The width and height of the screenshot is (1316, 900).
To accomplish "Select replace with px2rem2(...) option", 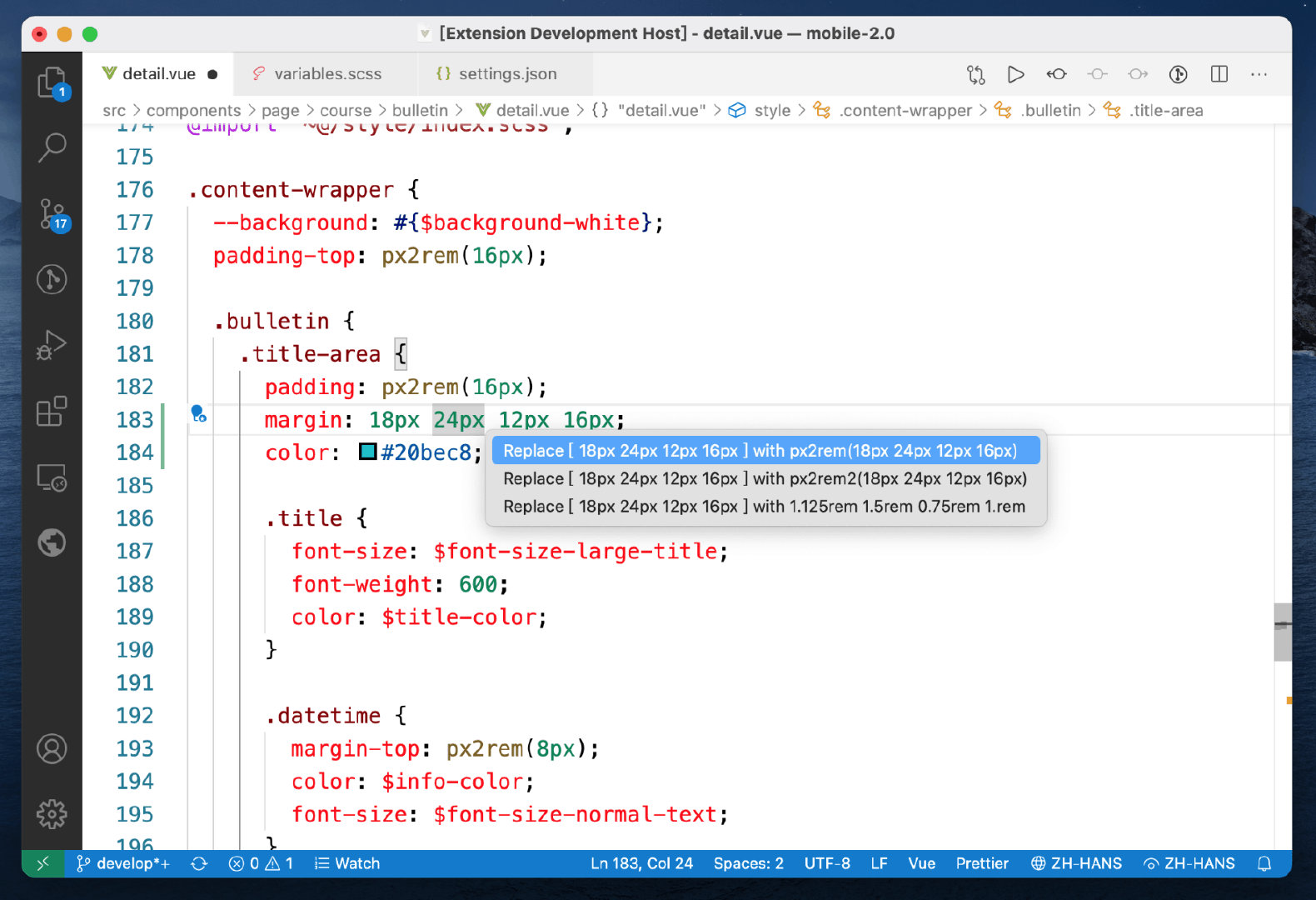I will coord(765,478).
